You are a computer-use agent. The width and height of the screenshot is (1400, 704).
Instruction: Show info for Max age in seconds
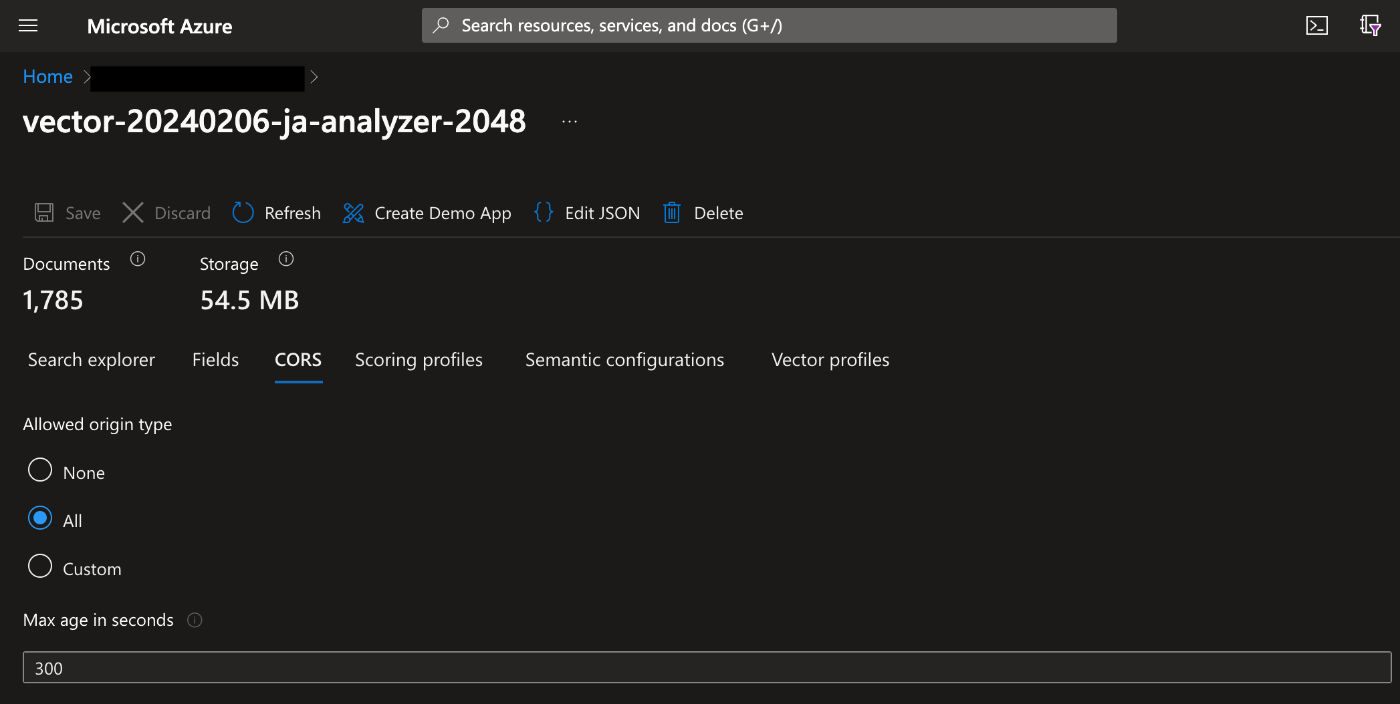click(195, 620)
